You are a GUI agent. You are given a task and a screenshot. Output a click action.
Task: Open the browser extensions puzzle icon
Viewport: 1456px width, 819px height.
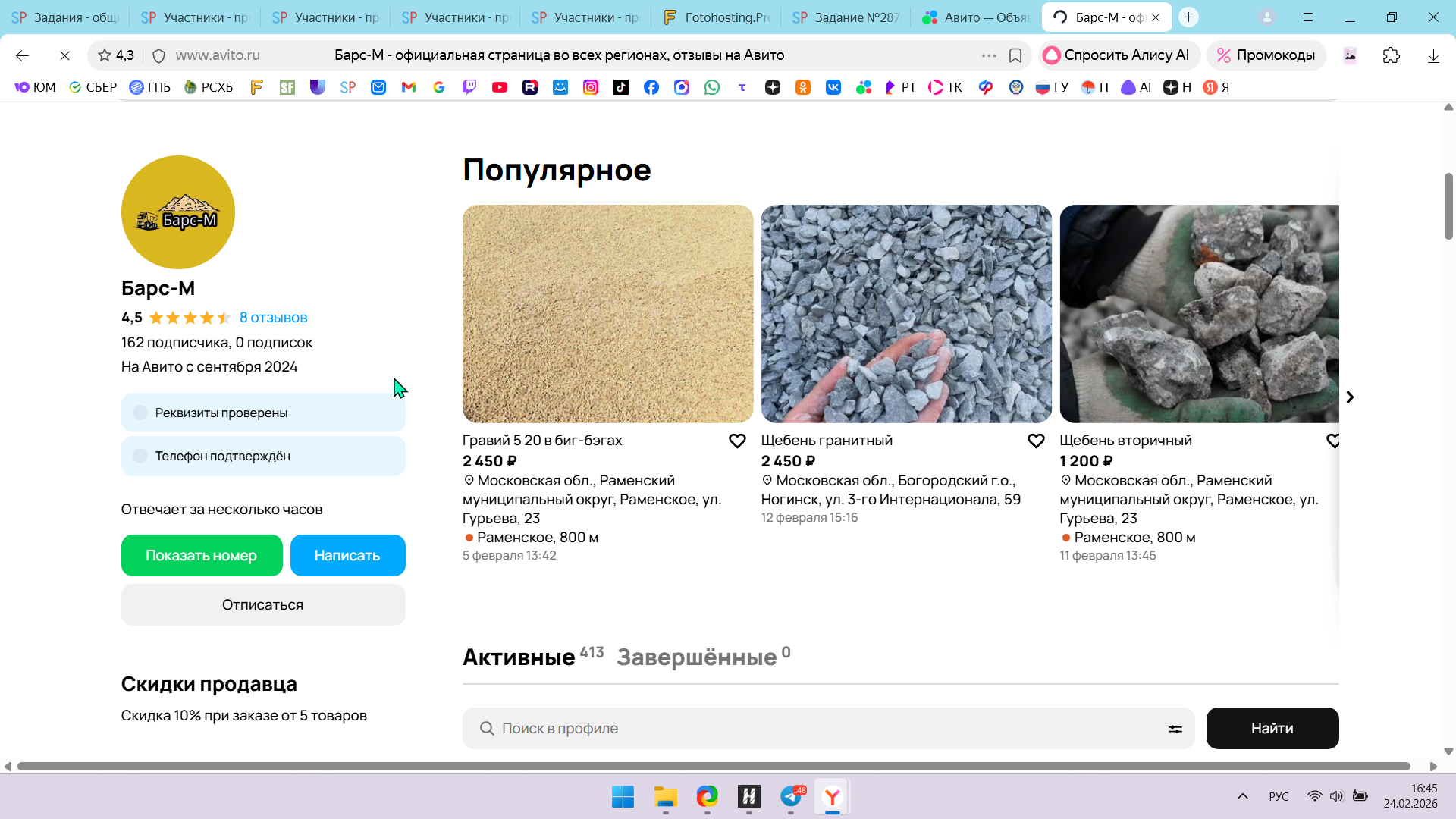[x=1391, y=55]
